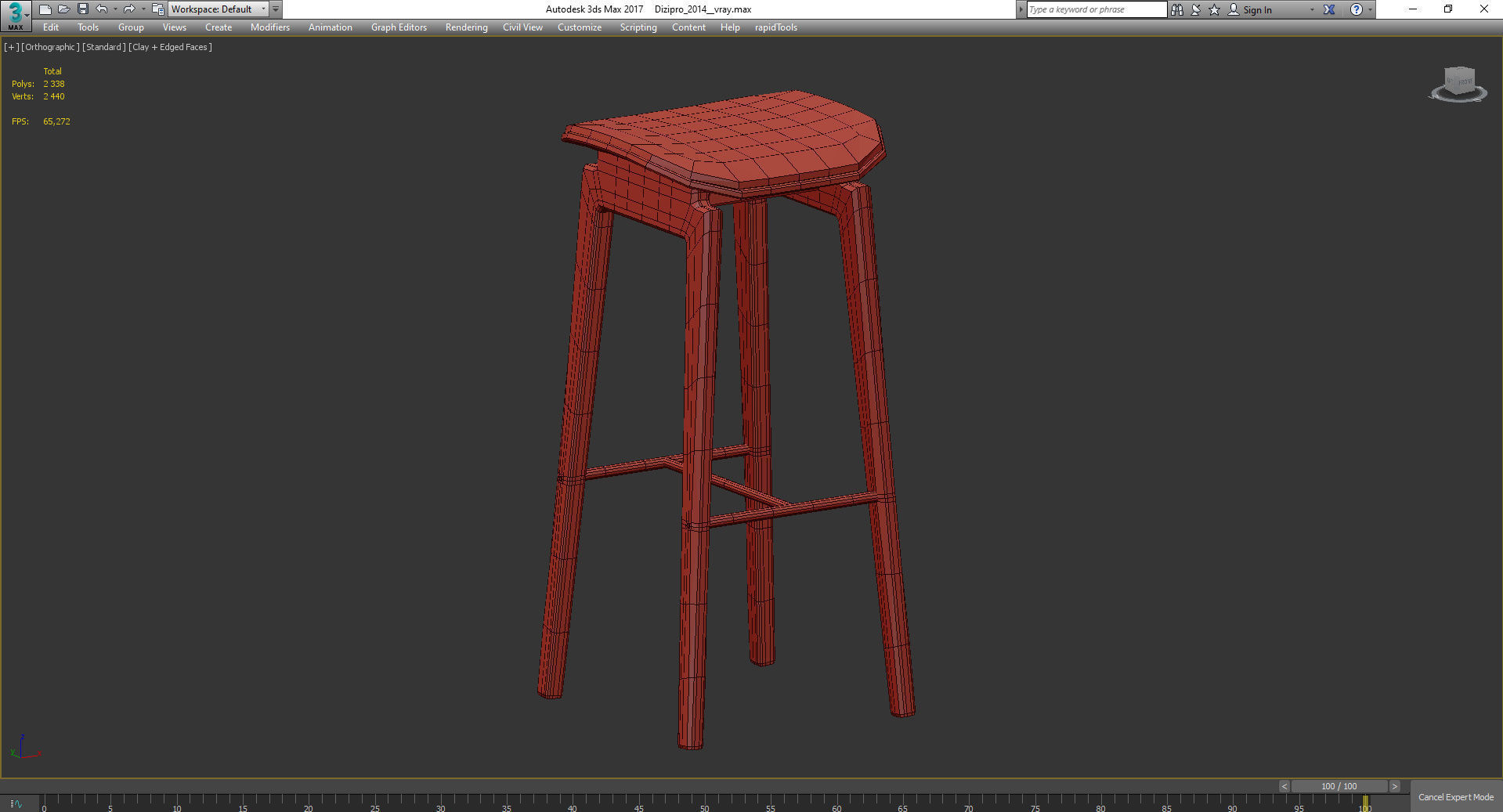Open the Edit menu
1503x812 pixels.
pos(51,27)
